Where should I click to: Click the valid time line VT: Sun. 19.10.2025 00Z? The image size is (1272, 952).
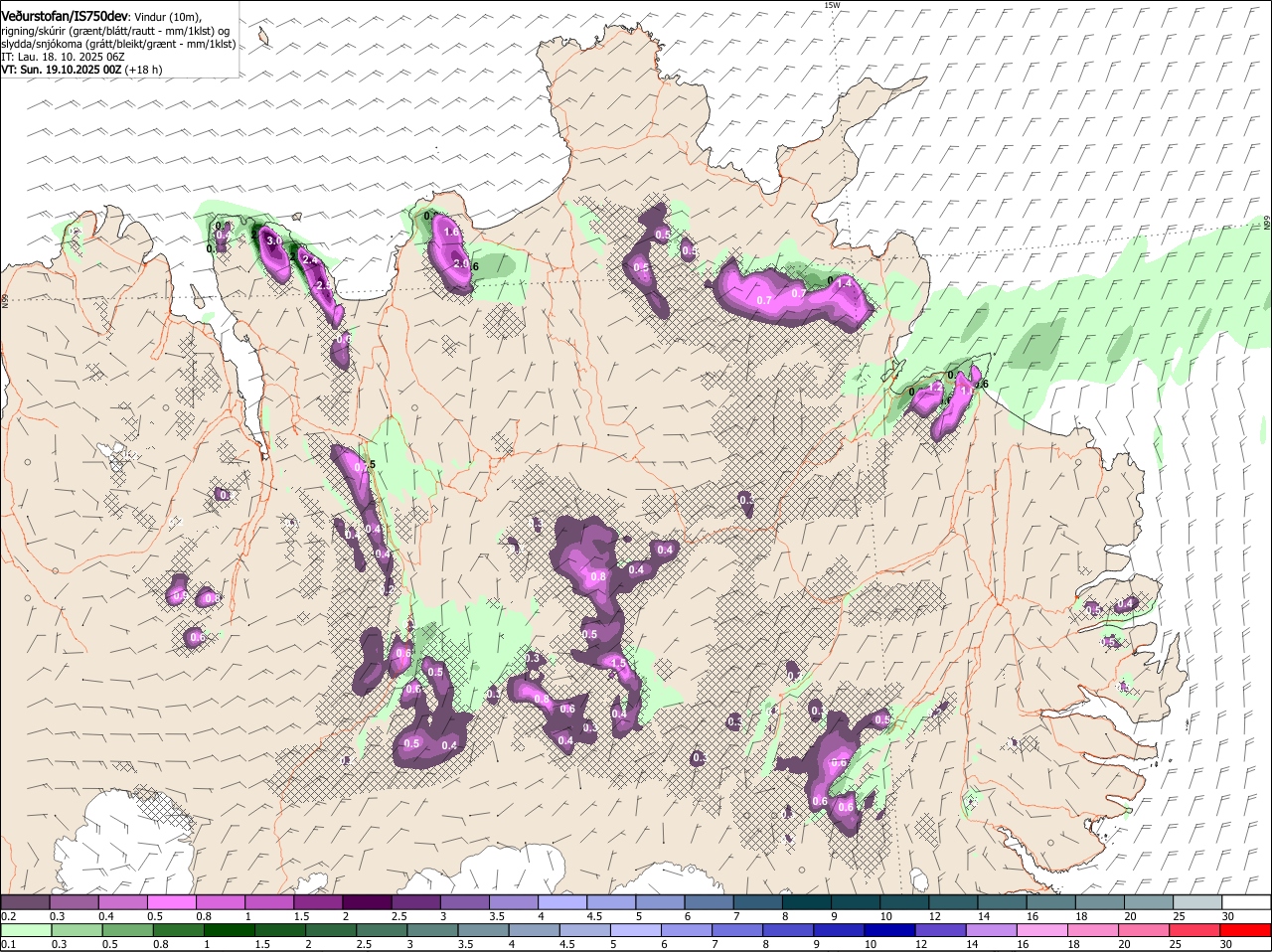pyautogui.click(x=62, y=70)
